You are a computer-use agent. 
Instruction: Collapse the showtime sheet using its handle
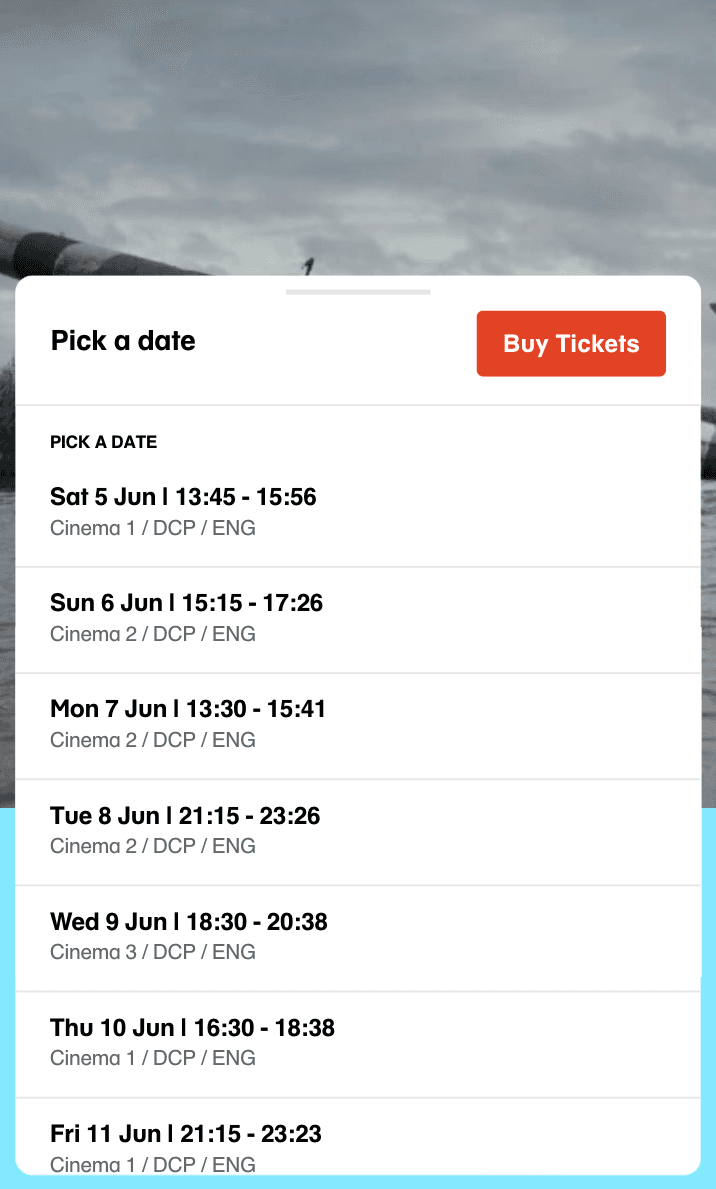click(x=357, y=293)
